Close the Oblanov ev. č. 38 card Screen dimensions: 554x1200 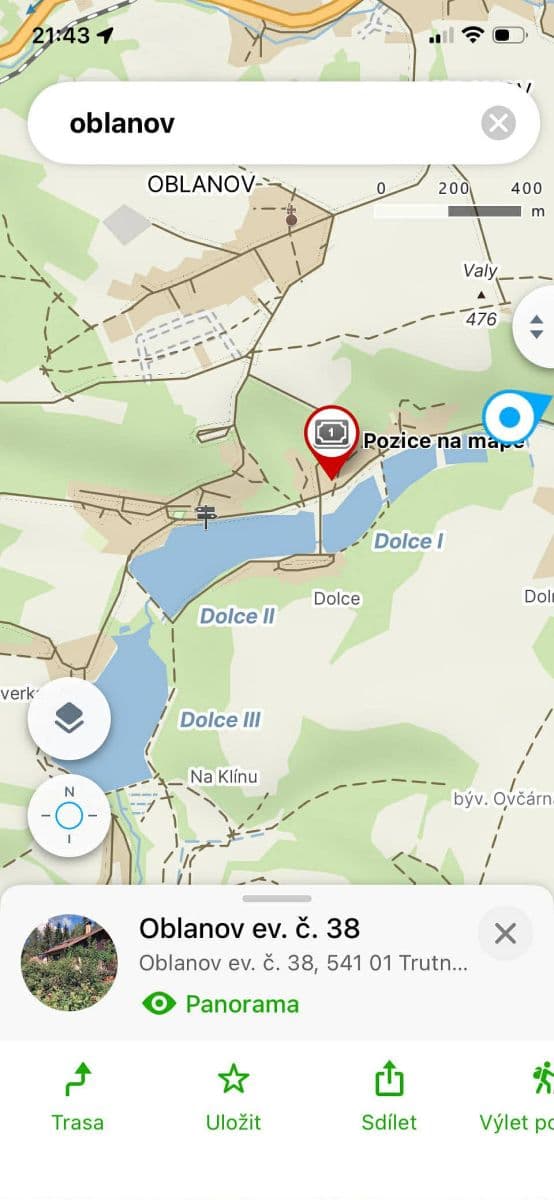click(x=505, y=933)
